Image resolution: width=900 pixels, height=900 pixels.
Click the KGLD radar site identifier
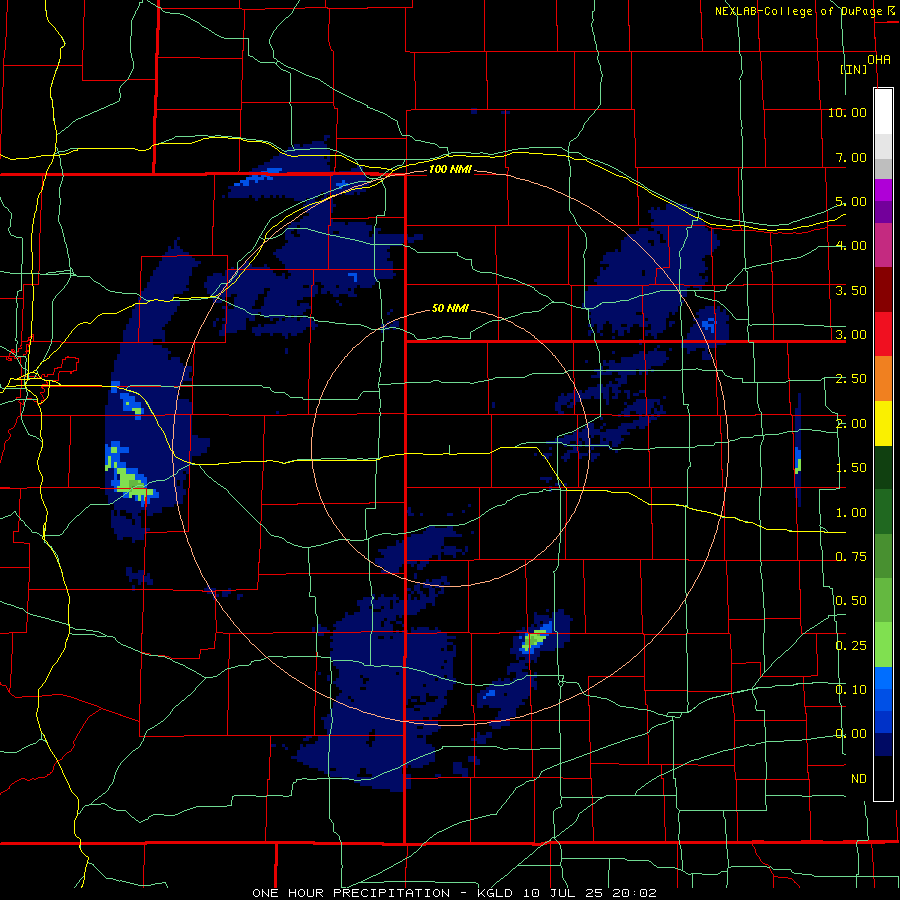tap(497, 893)
